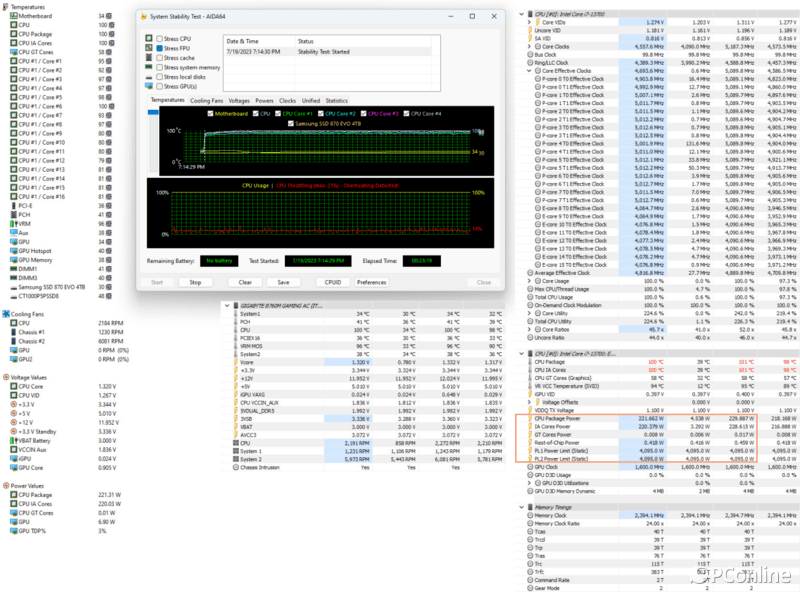Click the Voltage Values section icon
Image resolution: width=800 pixels, height=592 pixels.
pyautogui.click(x=6, y=377)
